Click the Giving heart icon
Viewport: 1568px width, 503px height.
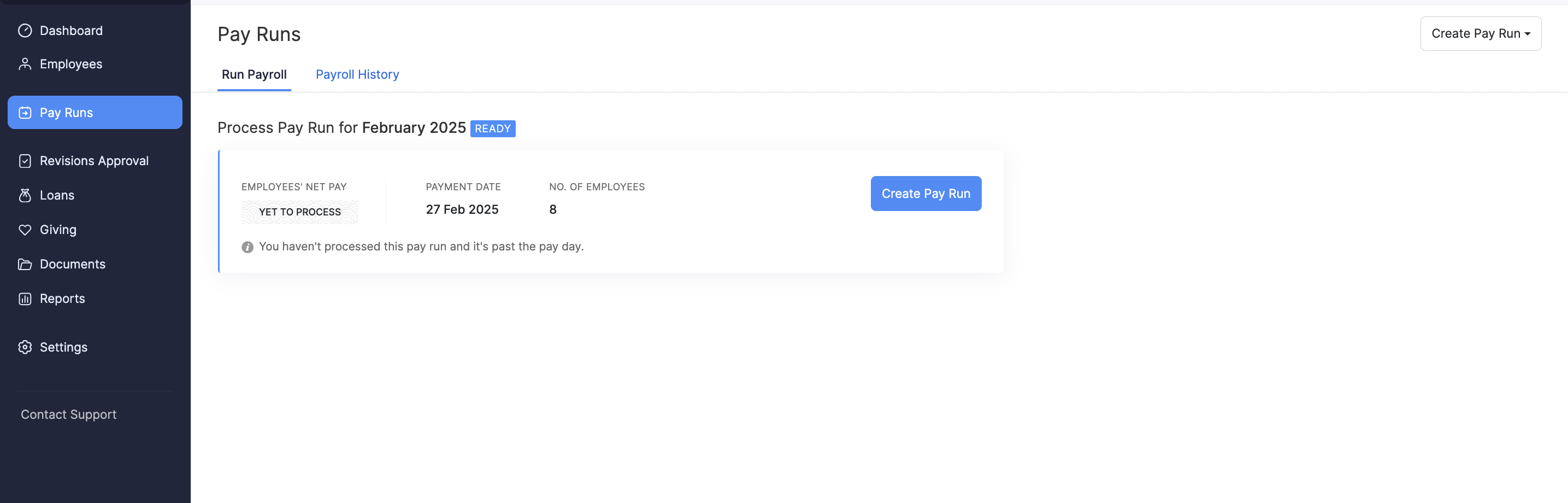pos(25,230)
